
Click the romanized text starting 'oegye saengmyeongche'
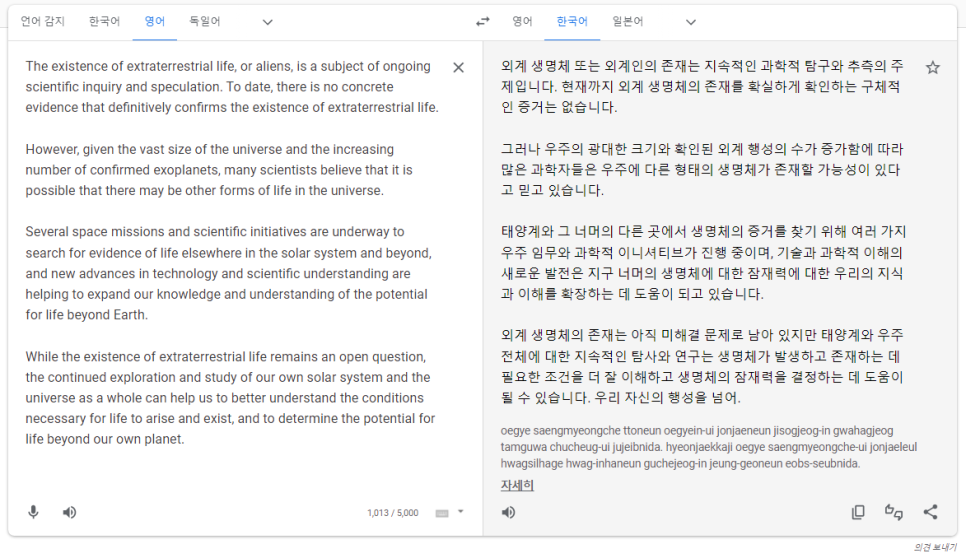[x=708, y=447]
